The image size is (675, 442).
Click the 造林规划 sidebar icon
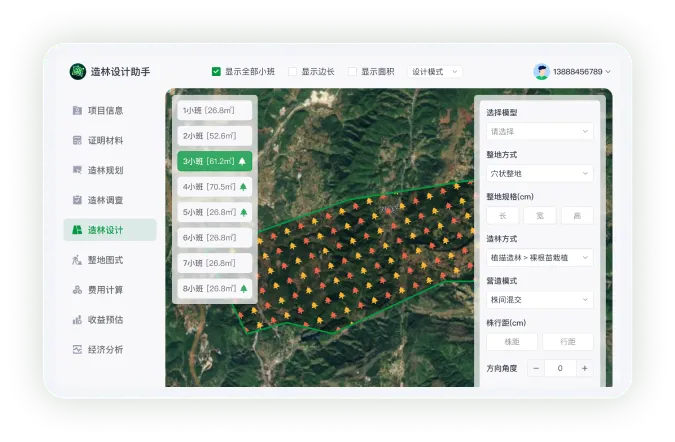click(77, 170)
